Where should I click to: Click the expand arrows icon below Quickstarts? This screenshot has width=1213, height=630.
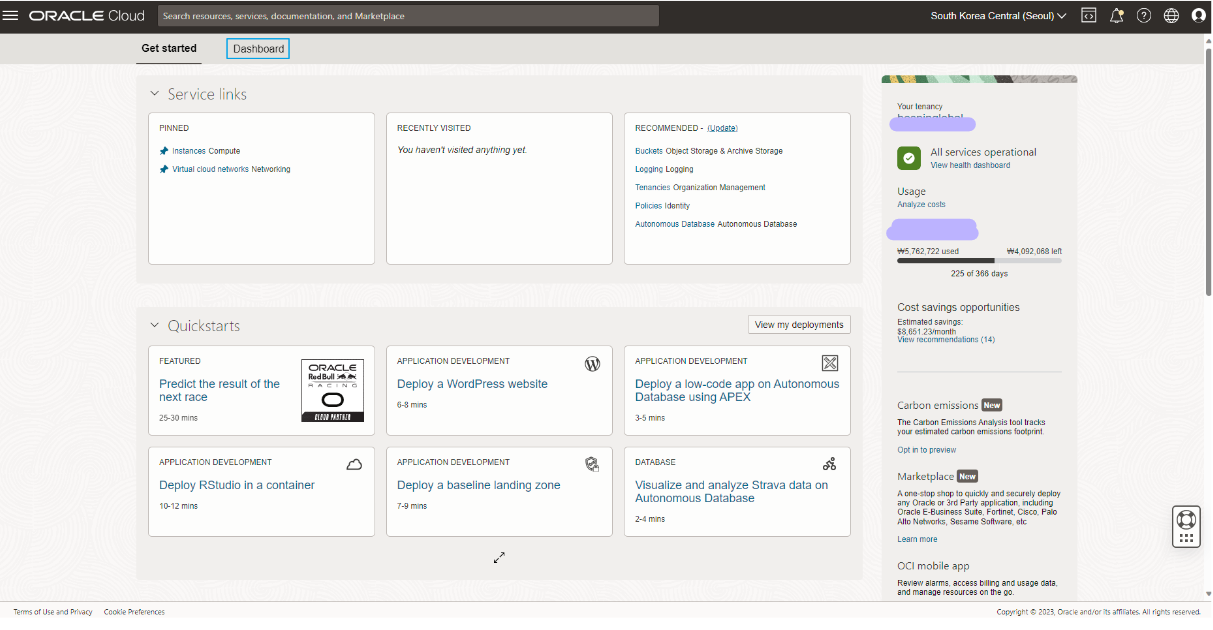499,557
